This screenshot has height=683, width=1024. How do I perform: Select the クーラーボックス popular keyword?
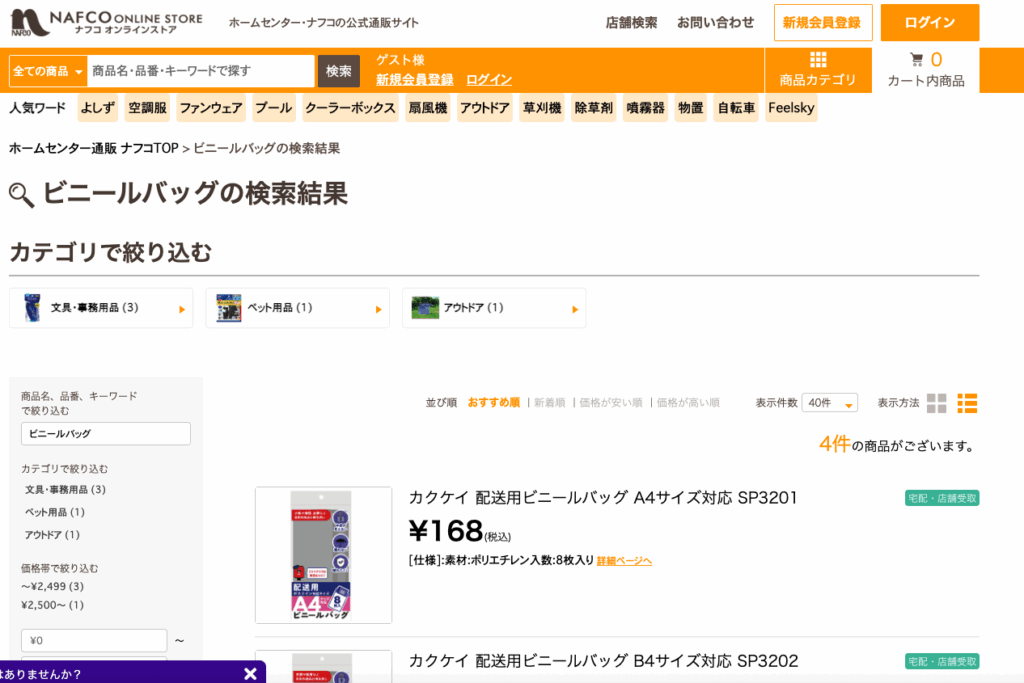point(350,108)
